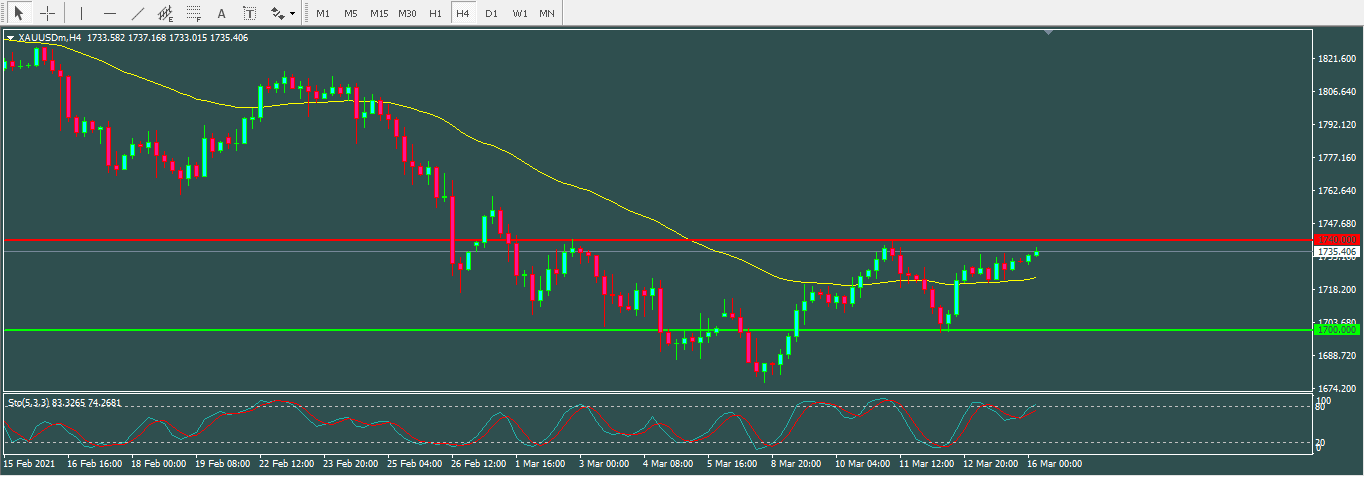
Task: Collapse the XAUUSDm chart title triangle
Action: 11,38
